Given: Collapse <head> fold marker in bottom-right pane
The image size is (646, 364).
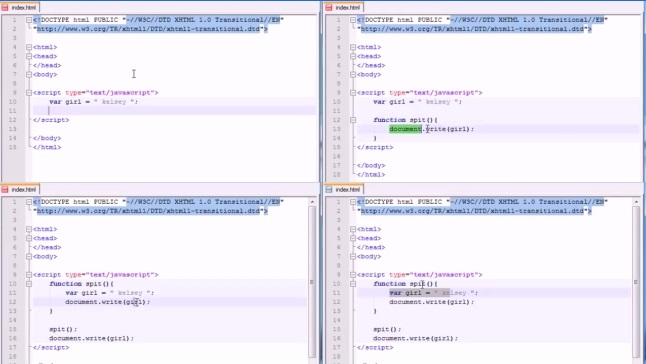Looking at the screenshot, I should (353, 238).
